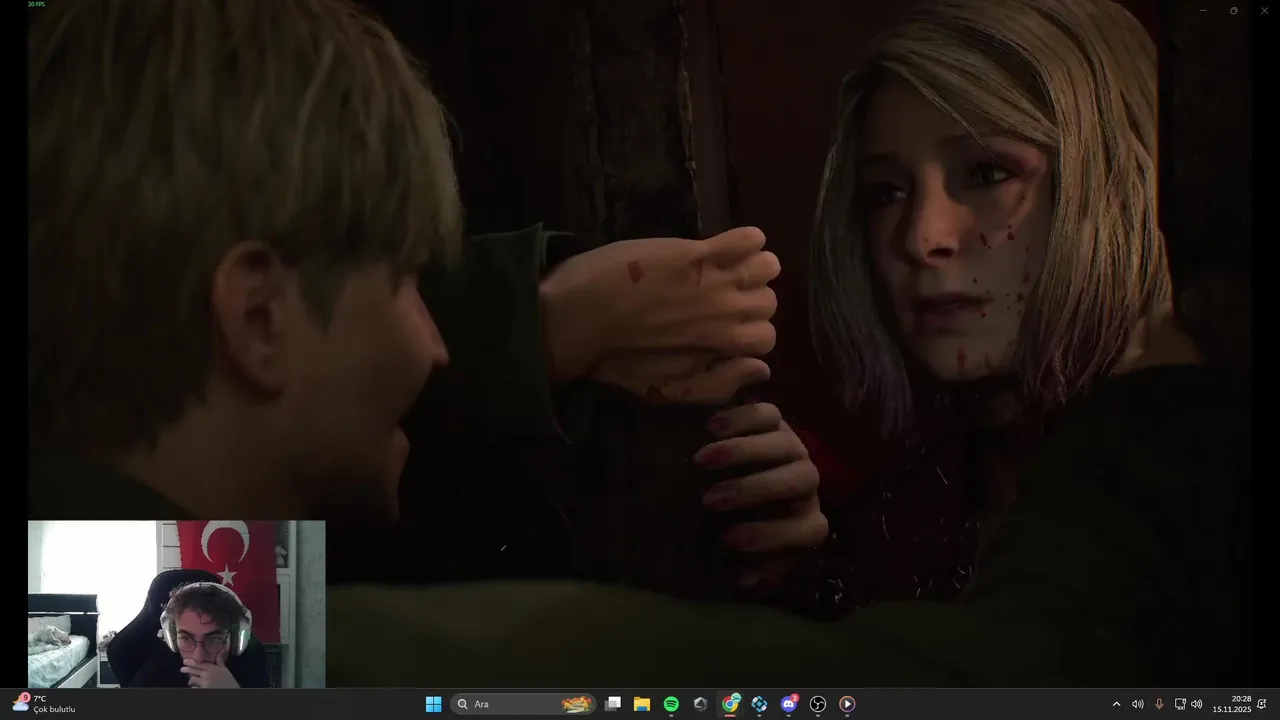
Task: Open the Windows Start menu
Action: [433, 704]
